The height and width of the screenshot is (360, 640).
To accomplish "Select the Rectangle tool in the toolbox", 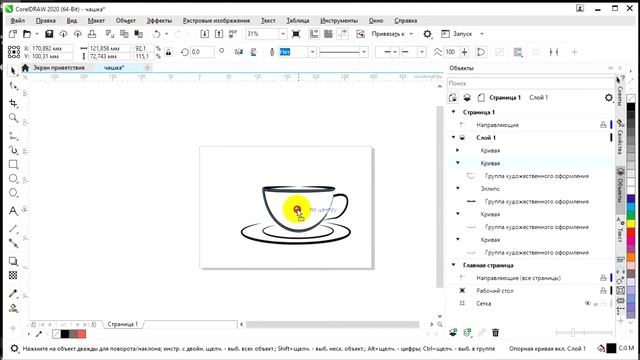I will click(13, 164).
